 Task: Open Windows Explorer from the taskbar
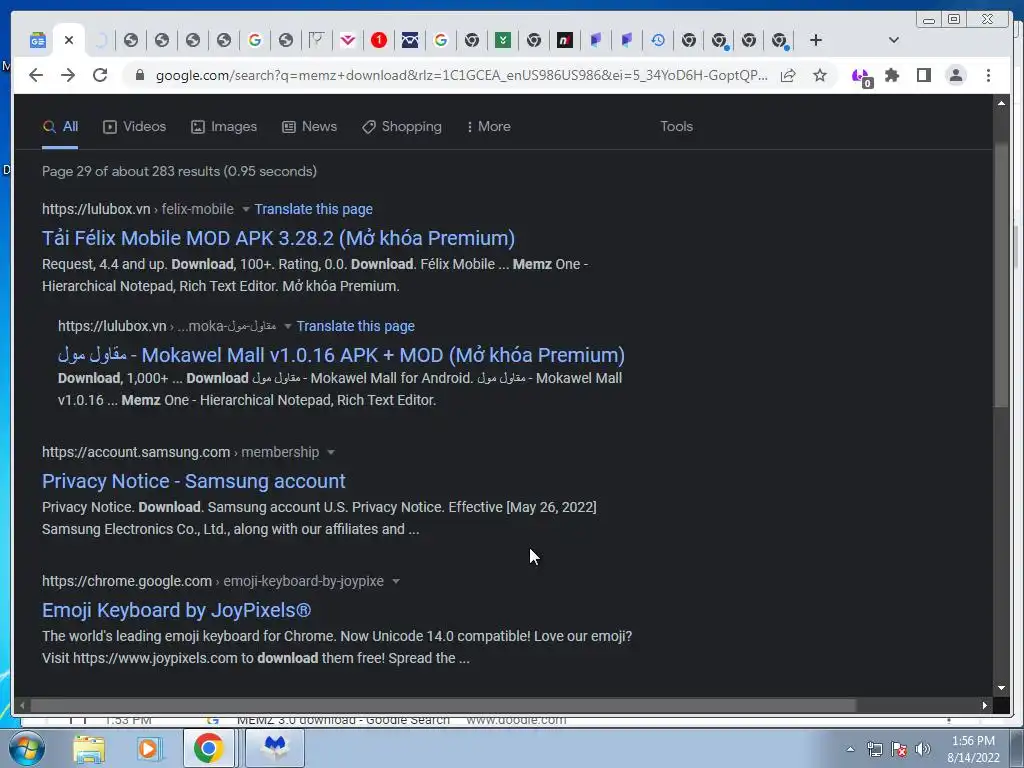89,748
